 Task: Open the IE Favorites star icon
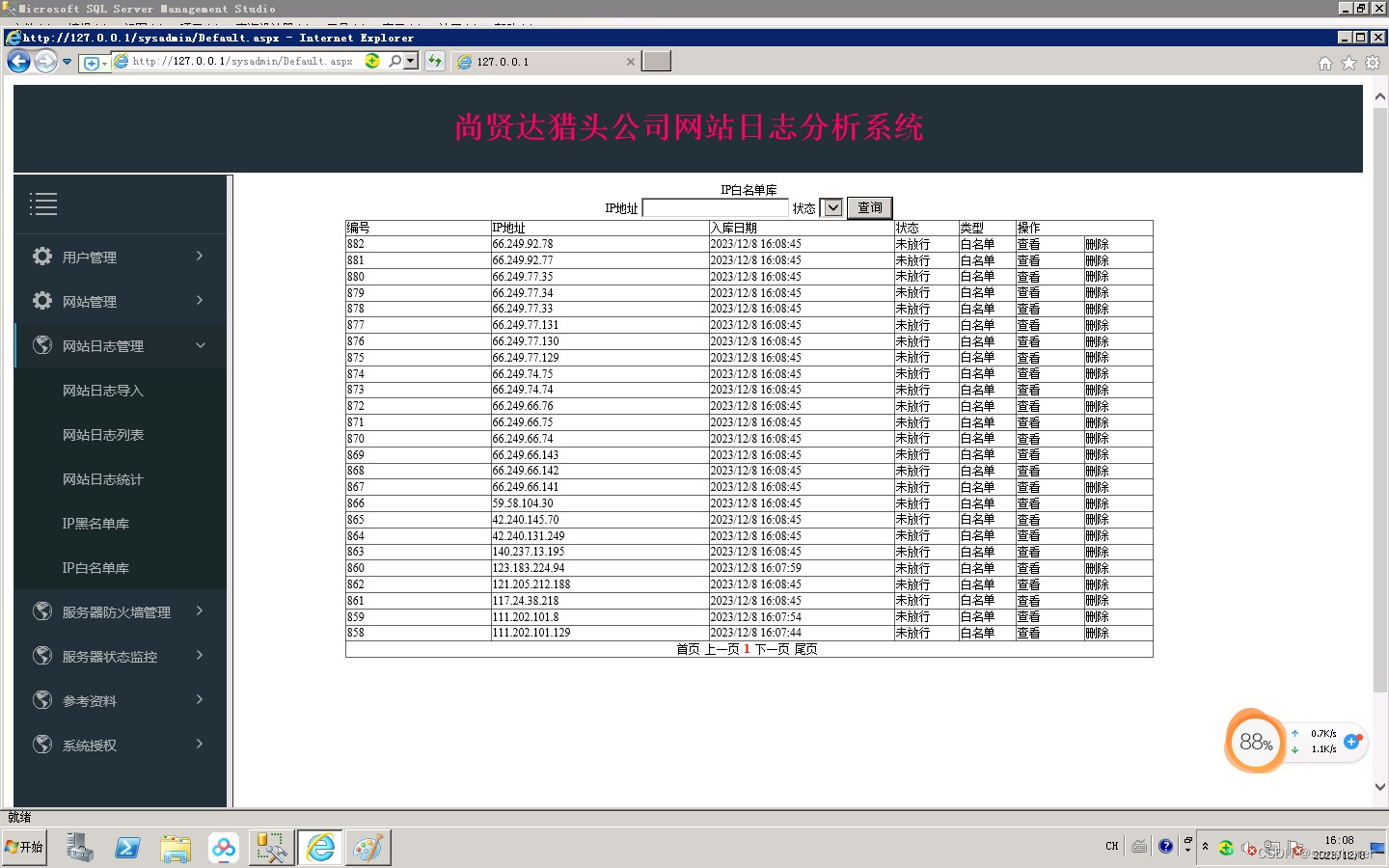(x=1348, y=63)
